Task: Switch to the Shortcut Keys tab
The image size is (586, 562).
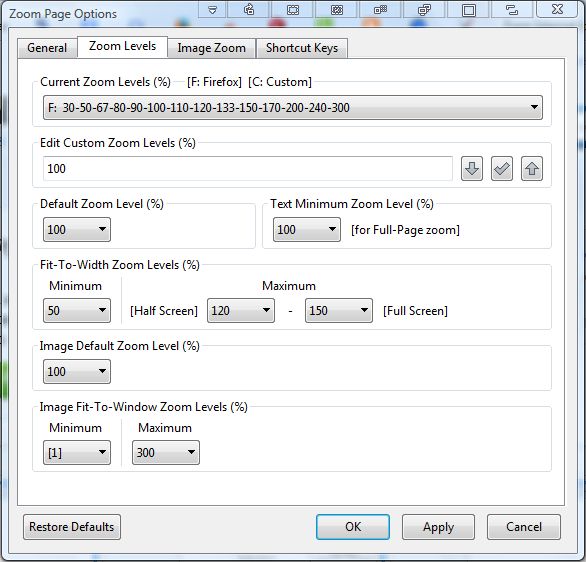Action: click(302, 48)
